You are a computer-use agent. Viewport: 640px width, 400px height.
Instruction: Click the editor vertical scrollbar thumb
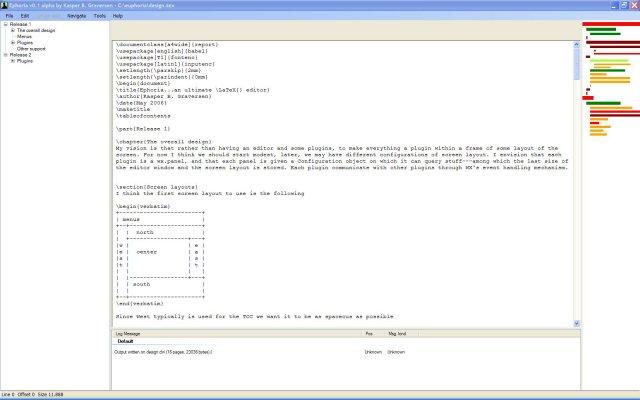pyautogui.click(x=576, y=65)
